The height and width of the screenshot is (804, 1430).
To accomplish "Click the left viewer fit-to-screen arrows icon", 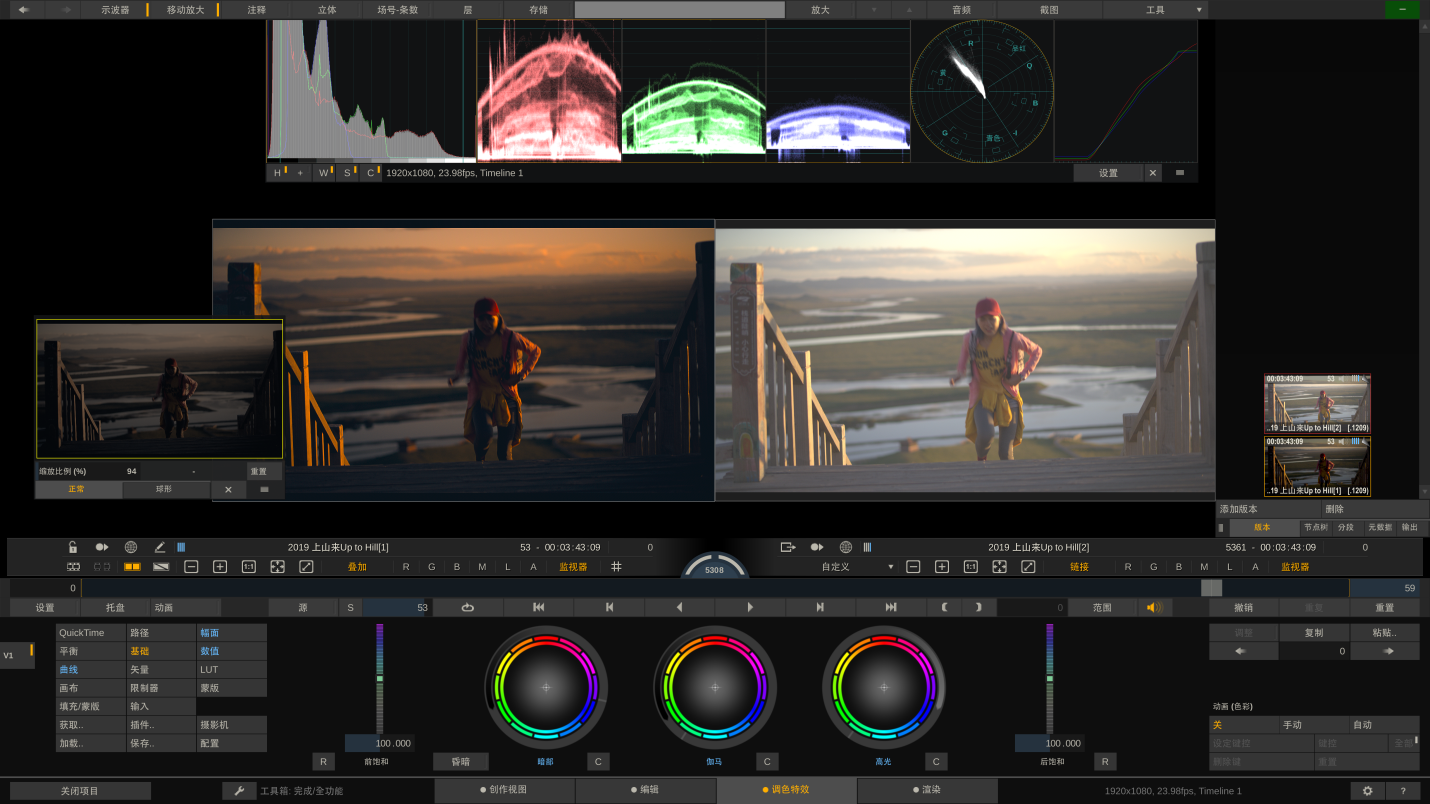I will (x=277, y=566).
